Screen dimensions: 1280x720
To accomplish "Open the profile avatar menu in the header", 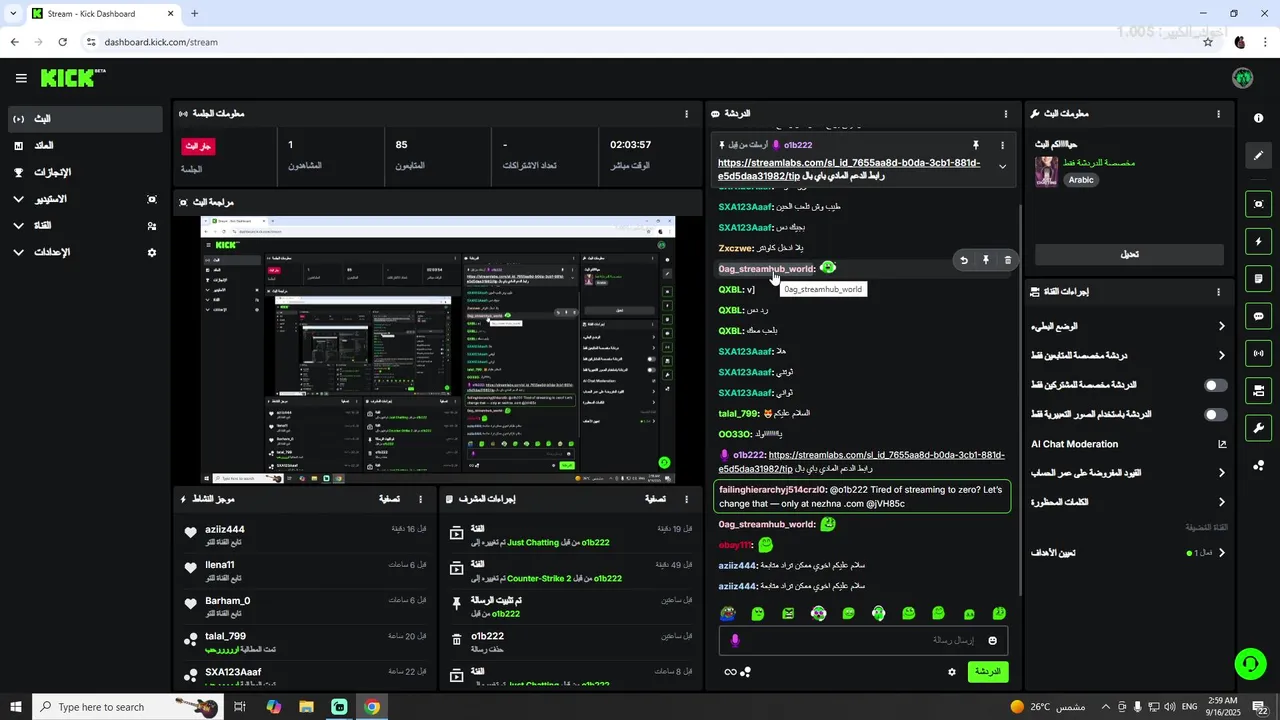I will click(1243, 78).
